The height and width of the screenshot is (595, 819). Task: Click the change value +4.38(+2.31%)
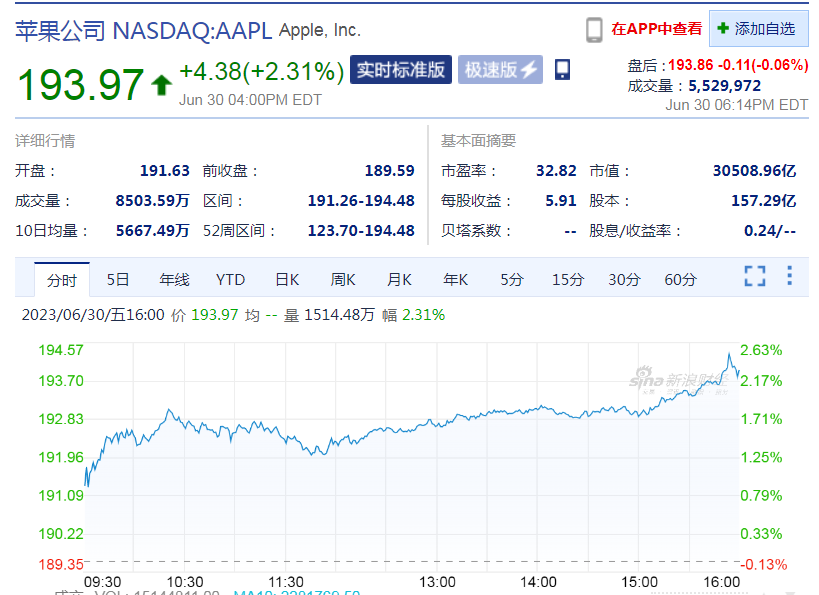(x=262, y=72)
